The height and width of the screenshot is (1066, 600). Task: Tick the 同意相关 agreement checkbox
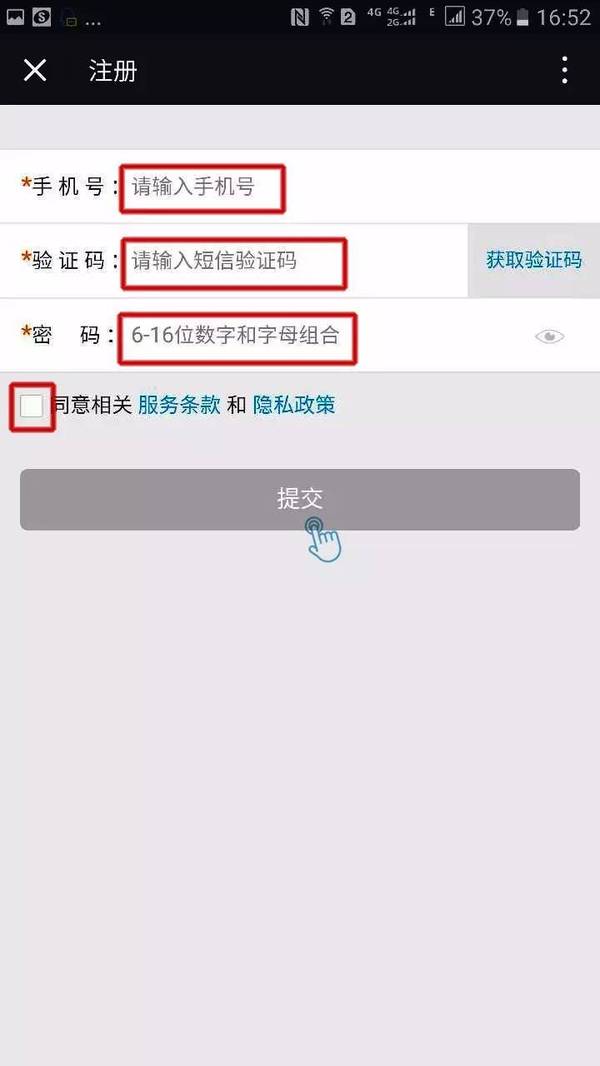[x=31, y=406]
